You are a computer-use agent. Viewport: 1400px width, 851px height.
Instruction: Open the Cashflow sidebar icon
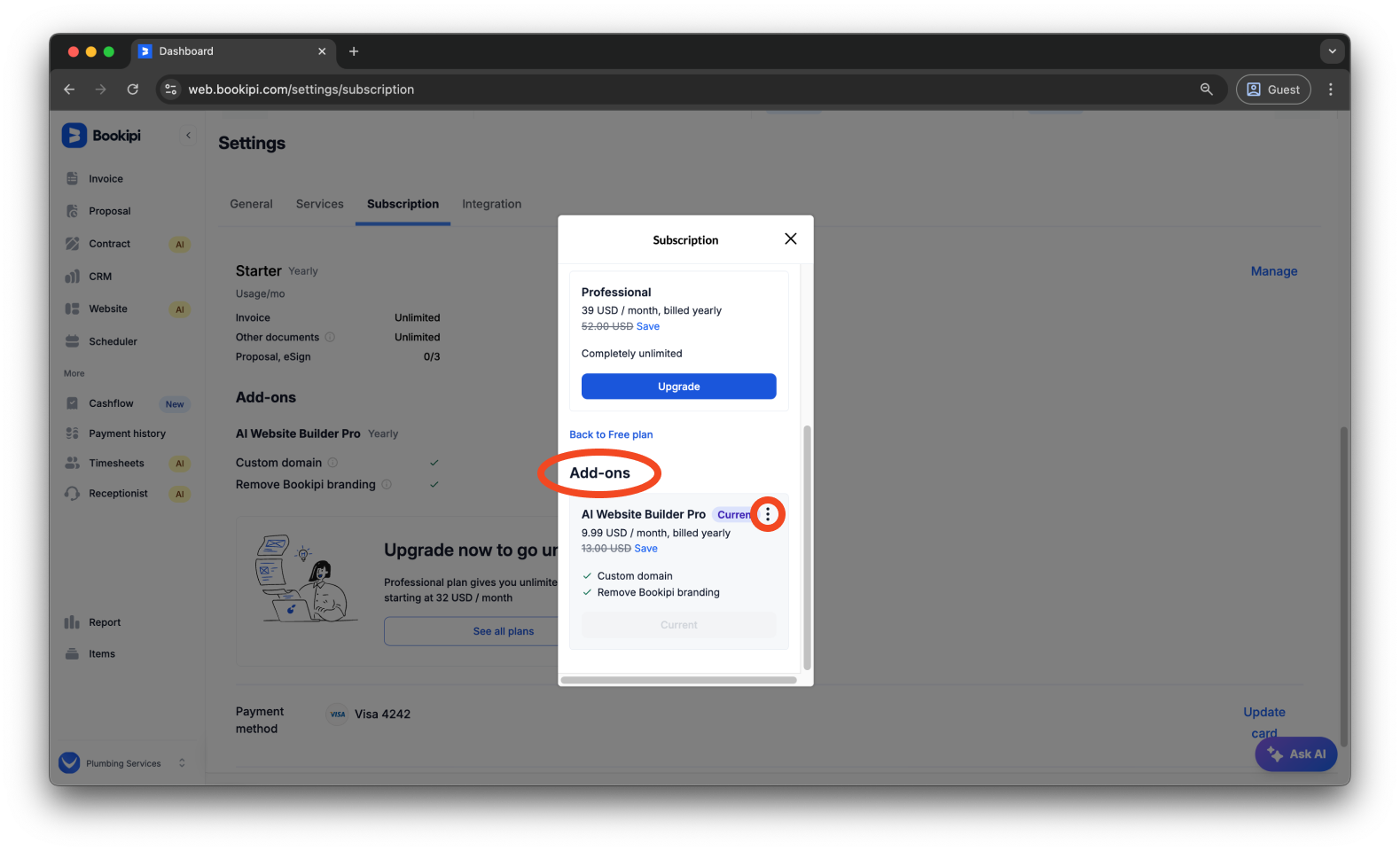click(73, 403)
